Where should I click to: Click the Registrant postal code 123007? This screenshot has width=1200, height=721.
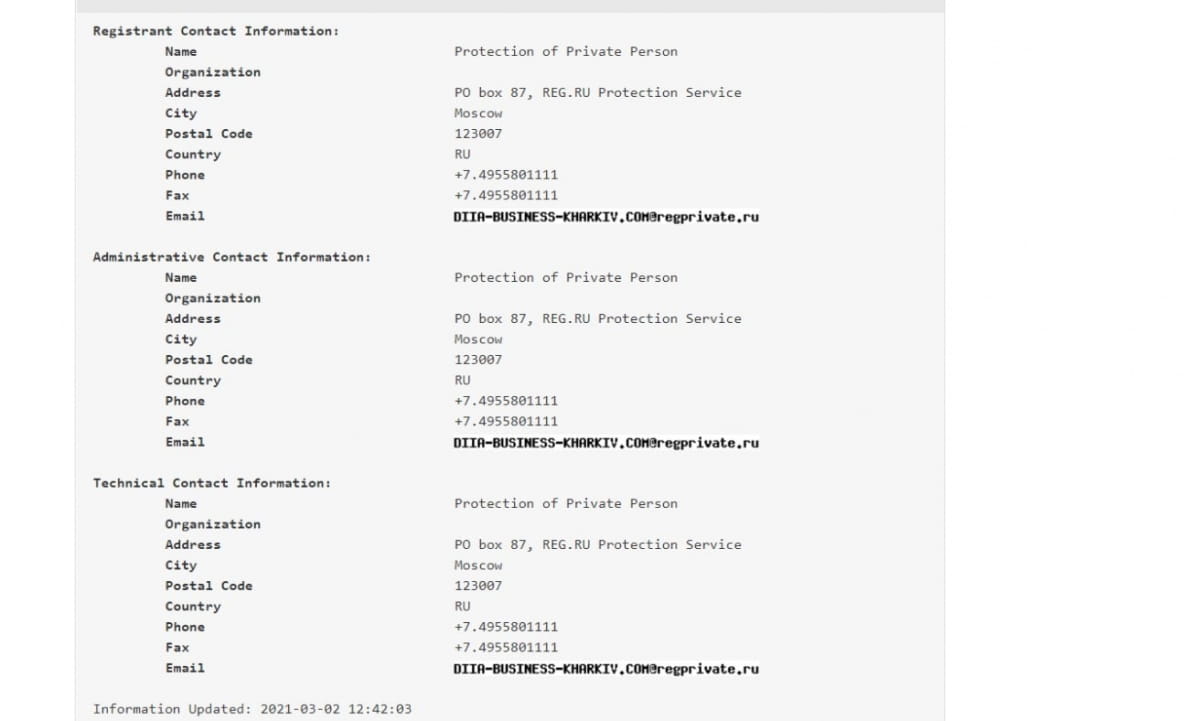(x=478, y=134)
